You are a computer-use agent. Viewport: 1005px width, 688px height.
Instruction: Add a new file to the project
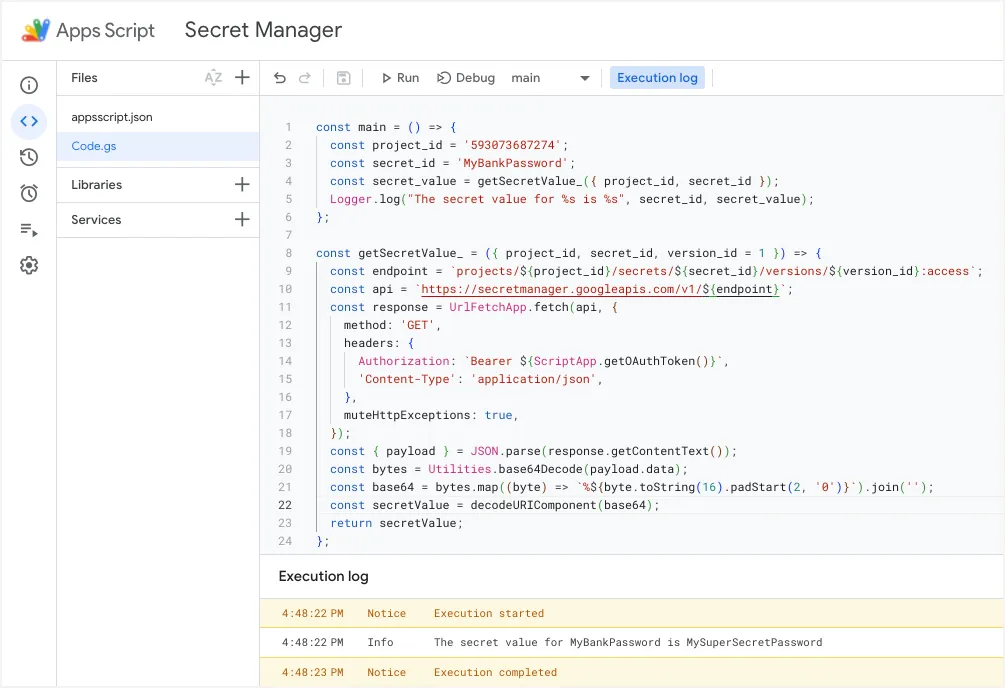point(243,78)
